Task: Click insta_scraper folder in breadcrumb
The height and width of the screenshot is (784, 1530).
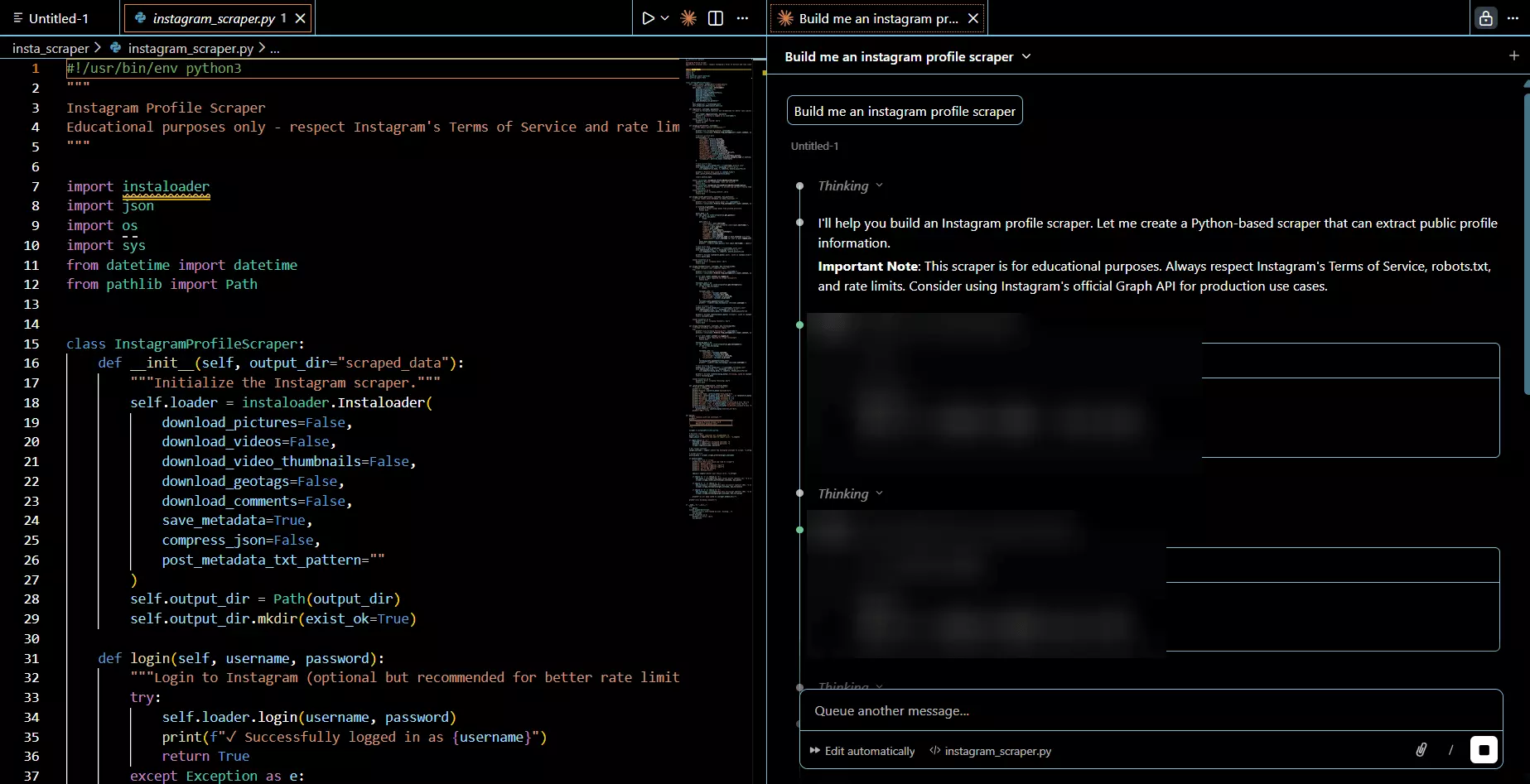Action: point(51,49)
